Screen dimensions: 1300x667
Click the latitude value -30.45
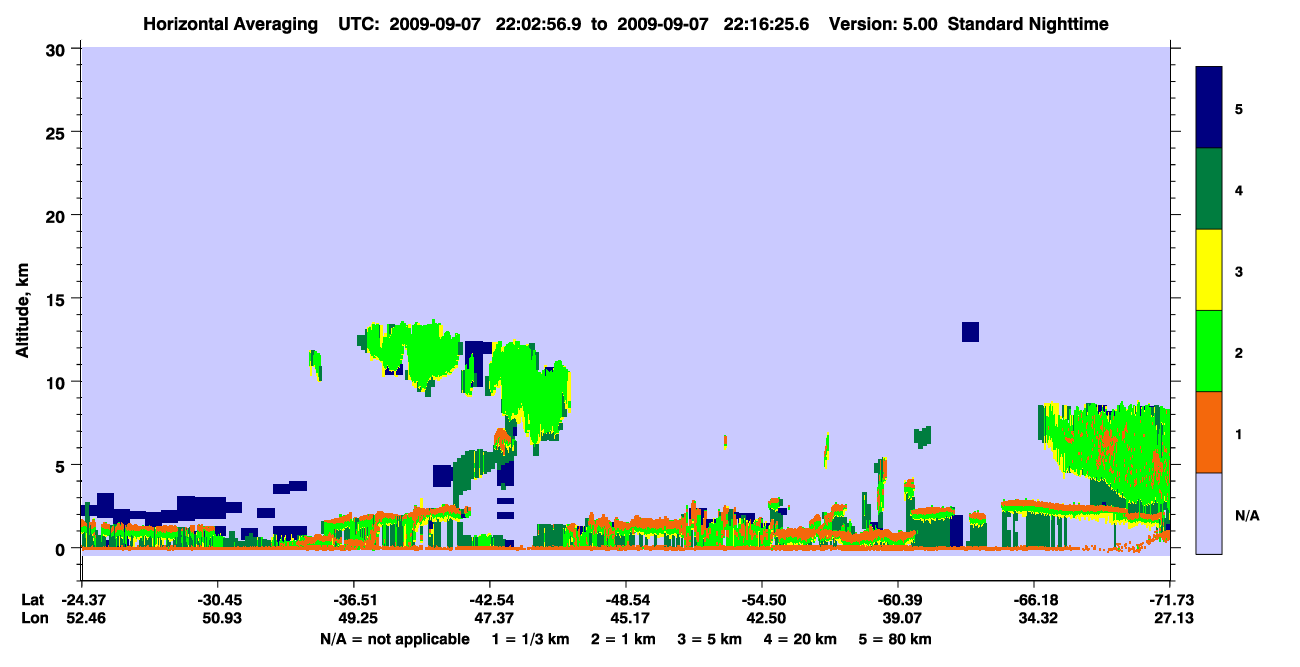[x=217, y=600]
